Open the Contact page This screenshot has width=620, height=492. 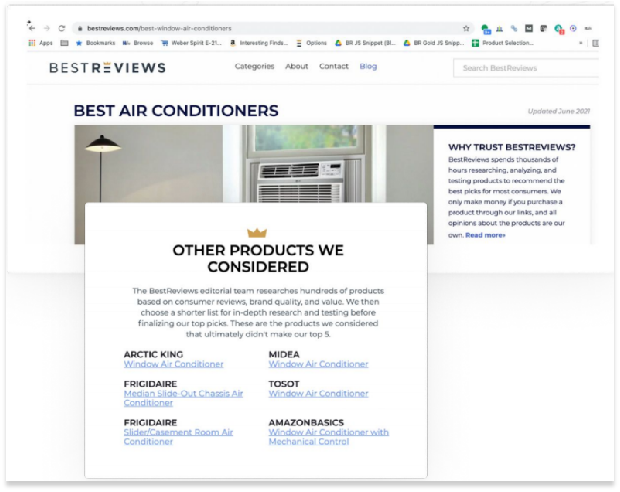[x=333, y=67]
